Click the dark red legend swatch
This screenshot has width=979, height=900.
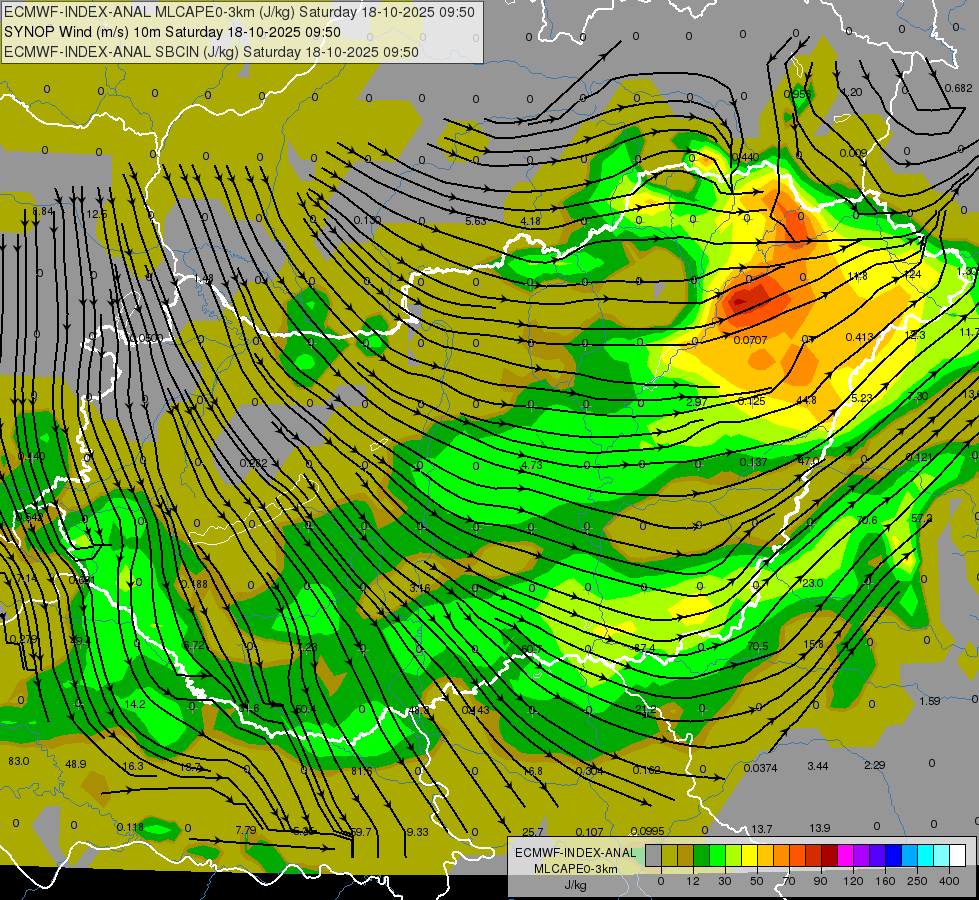(x=830, y=856)
